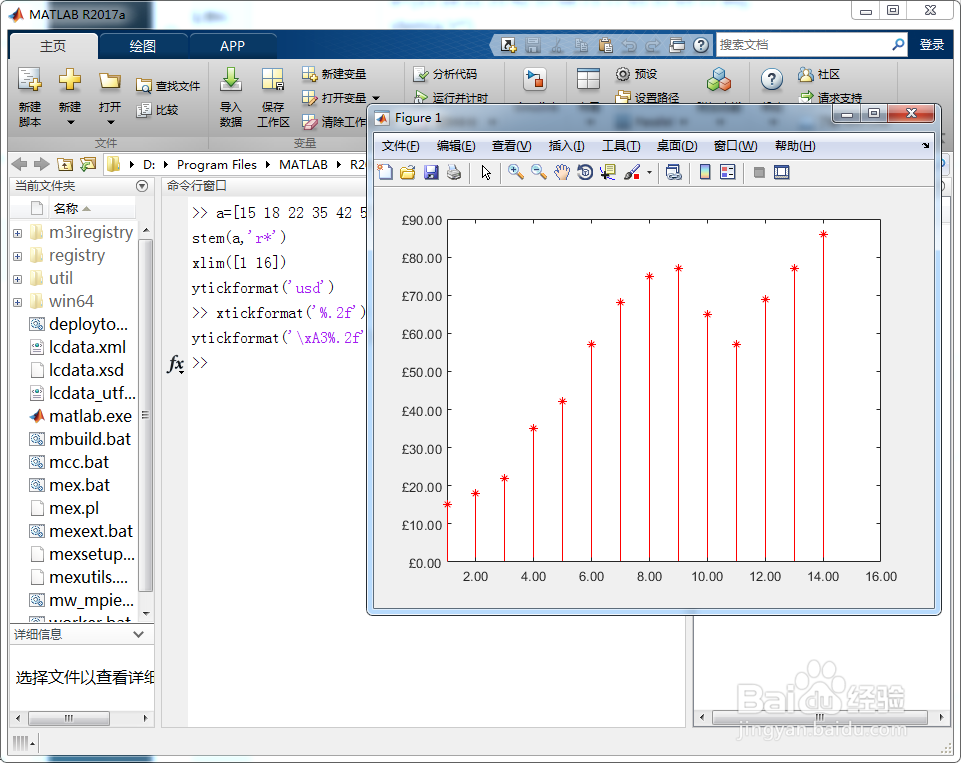Click the Simulink icon in ribbon
Image resolution: width=961 pixels, height=763 pixels.
coord(534,80)
